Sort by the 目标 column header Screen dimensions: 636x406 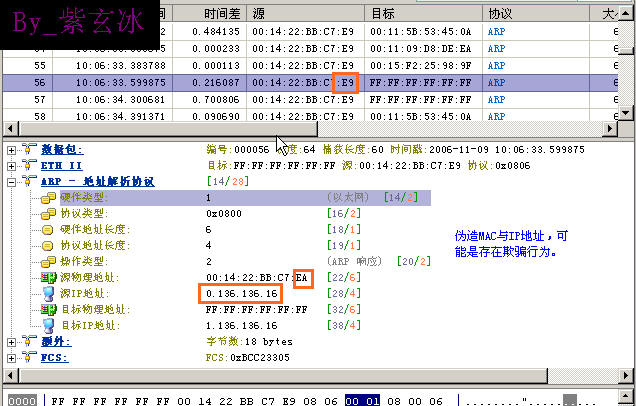(x=423, y=14)
